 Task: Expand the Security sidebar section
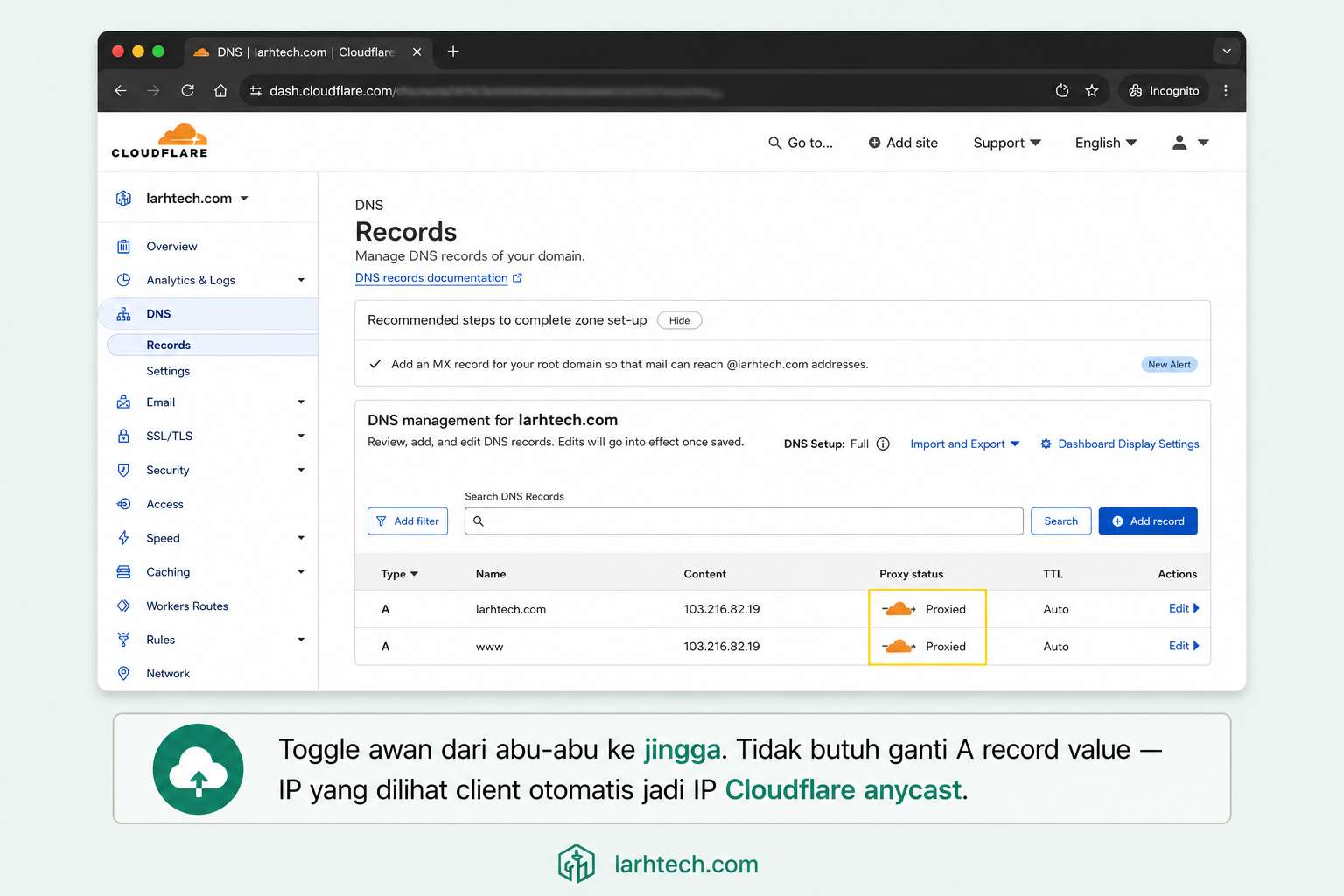point(301,470)
